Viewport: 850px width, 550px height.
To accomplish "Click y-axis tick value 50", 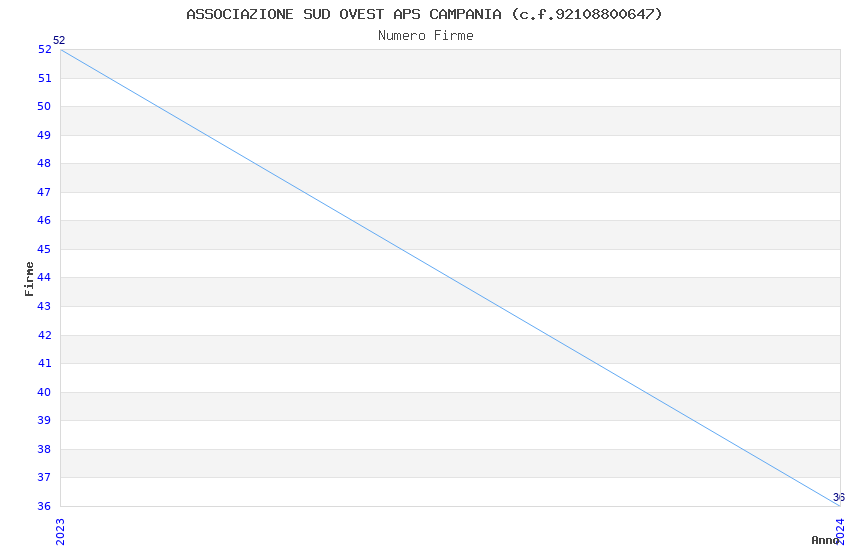I will click(x=44, y=106).
